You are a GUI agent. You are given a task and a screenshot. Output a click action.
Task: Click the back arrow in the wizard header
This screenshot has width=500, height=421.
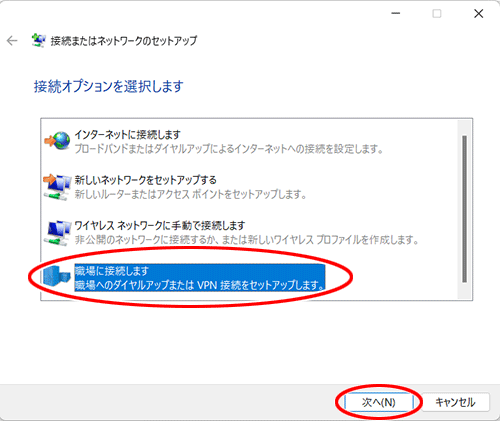tap(12, 41)
